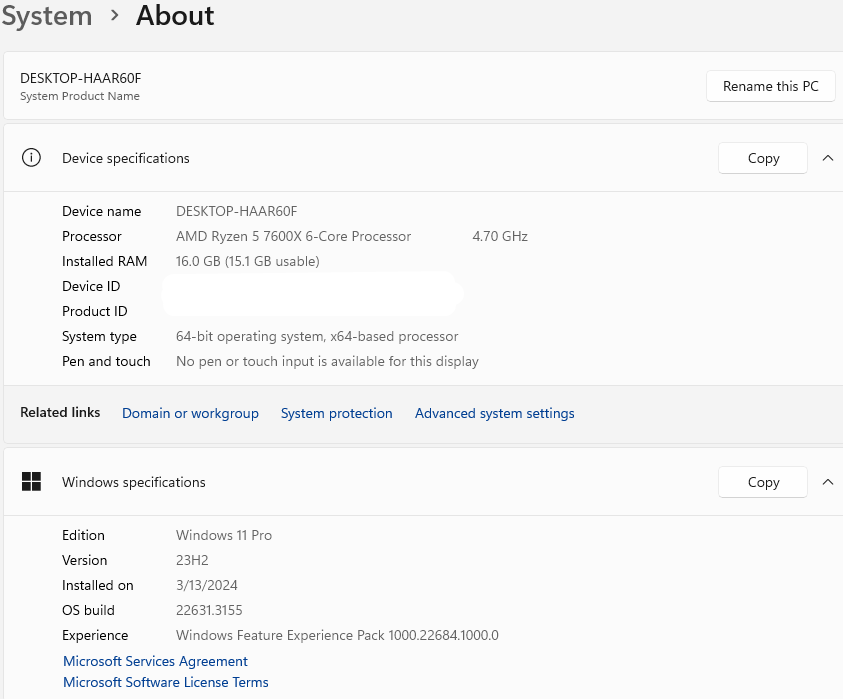Click the Windows 11 Pro edition value

click(x=224, y=535)
